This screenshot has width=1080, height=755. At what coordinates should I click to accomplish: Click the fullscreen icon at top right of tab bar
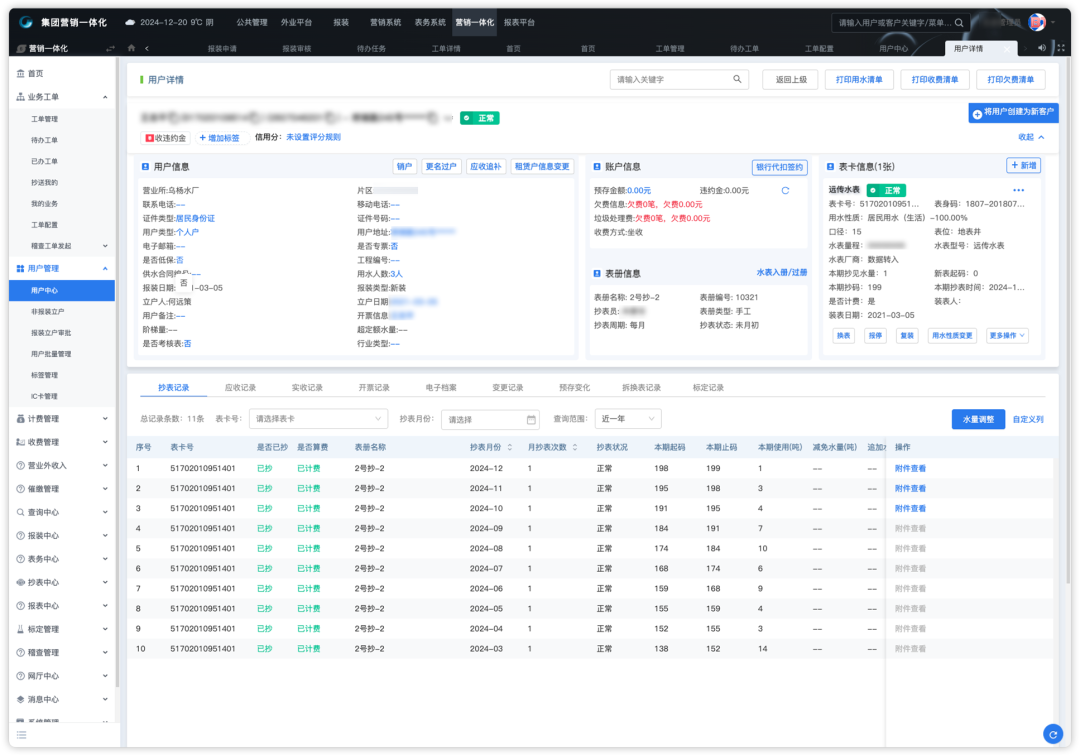pyautogui.click(x=1059, y=48)
